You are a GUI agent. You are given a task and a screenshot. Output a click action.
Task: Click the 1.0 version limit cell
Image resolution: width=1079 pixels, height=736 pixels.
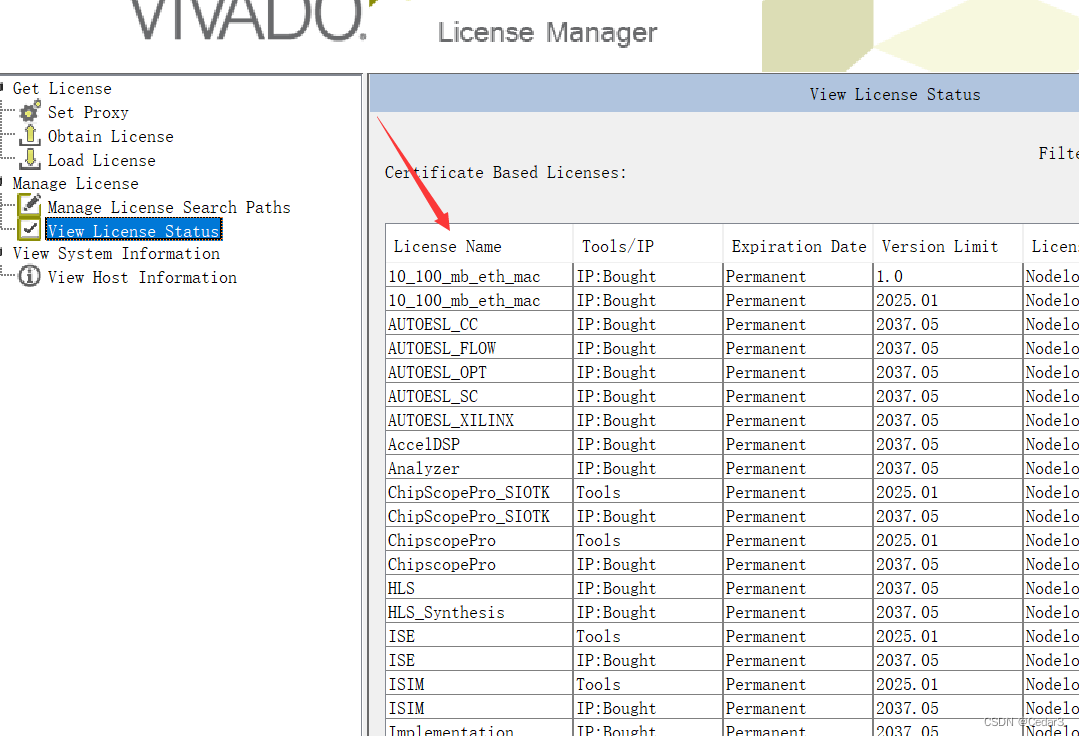(948, 276)
